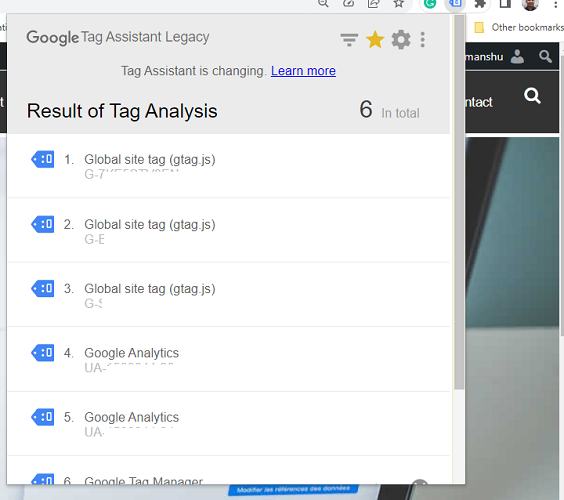The image size is (564, 500).
Task: Click the Result of Tag Analysis heading
Action: [122, 111]
